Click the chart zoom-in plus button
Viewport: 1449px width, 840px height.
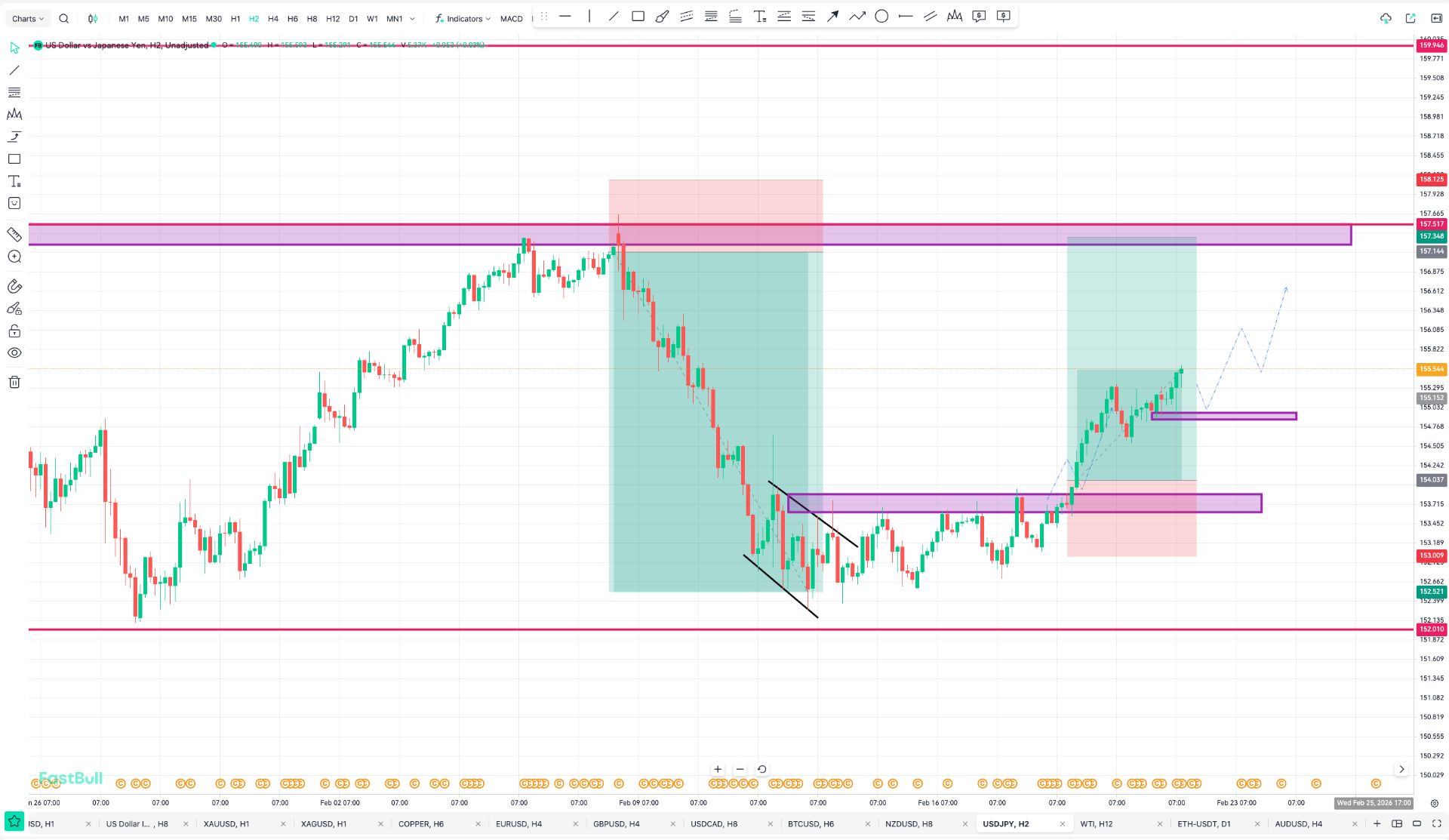[718, 769]
